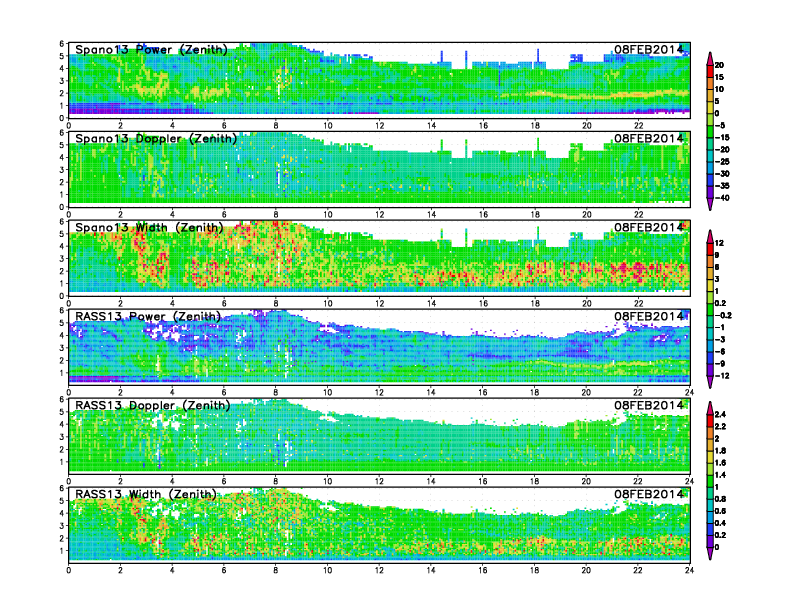Click y-axis tick '1' of RASS13 Width panel
This screenshot has width=792, height=612.
[x=62, y=551]
